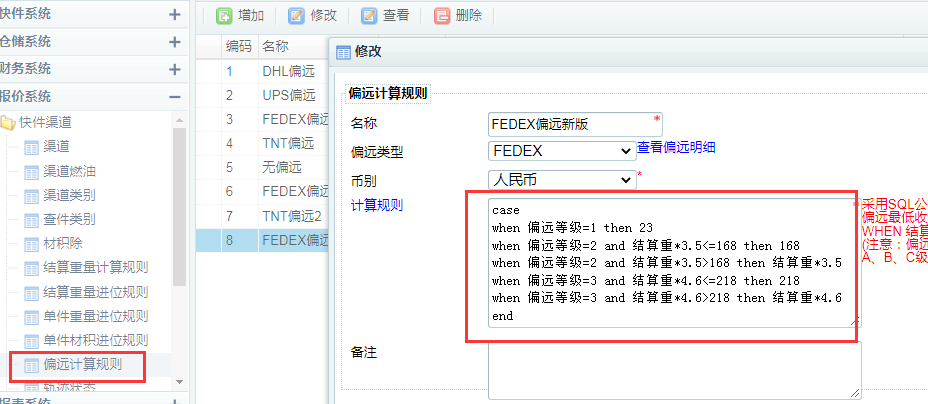Expand the 快件系统 section with plus
Viewport: 928px width, 404px height.
[x=175, y=14]
